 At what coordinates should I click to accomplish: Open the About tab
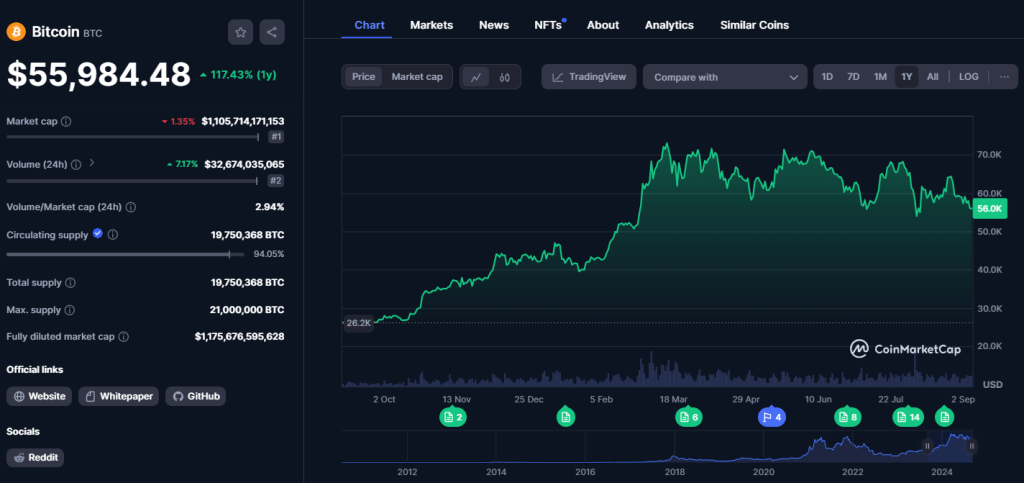coord(603,25)
